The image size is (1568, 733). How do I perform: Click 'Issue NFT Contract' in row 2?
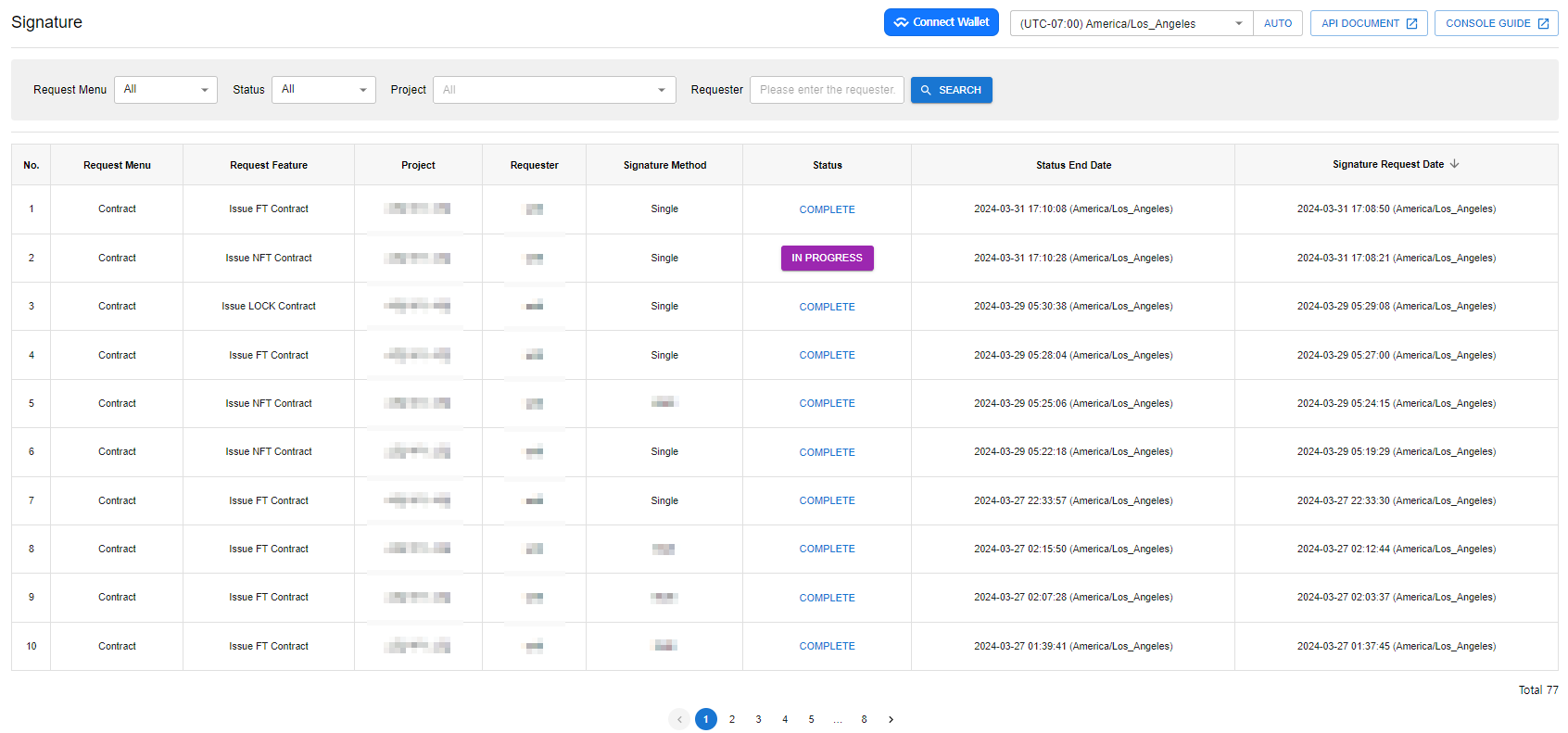tap(269, 258)
